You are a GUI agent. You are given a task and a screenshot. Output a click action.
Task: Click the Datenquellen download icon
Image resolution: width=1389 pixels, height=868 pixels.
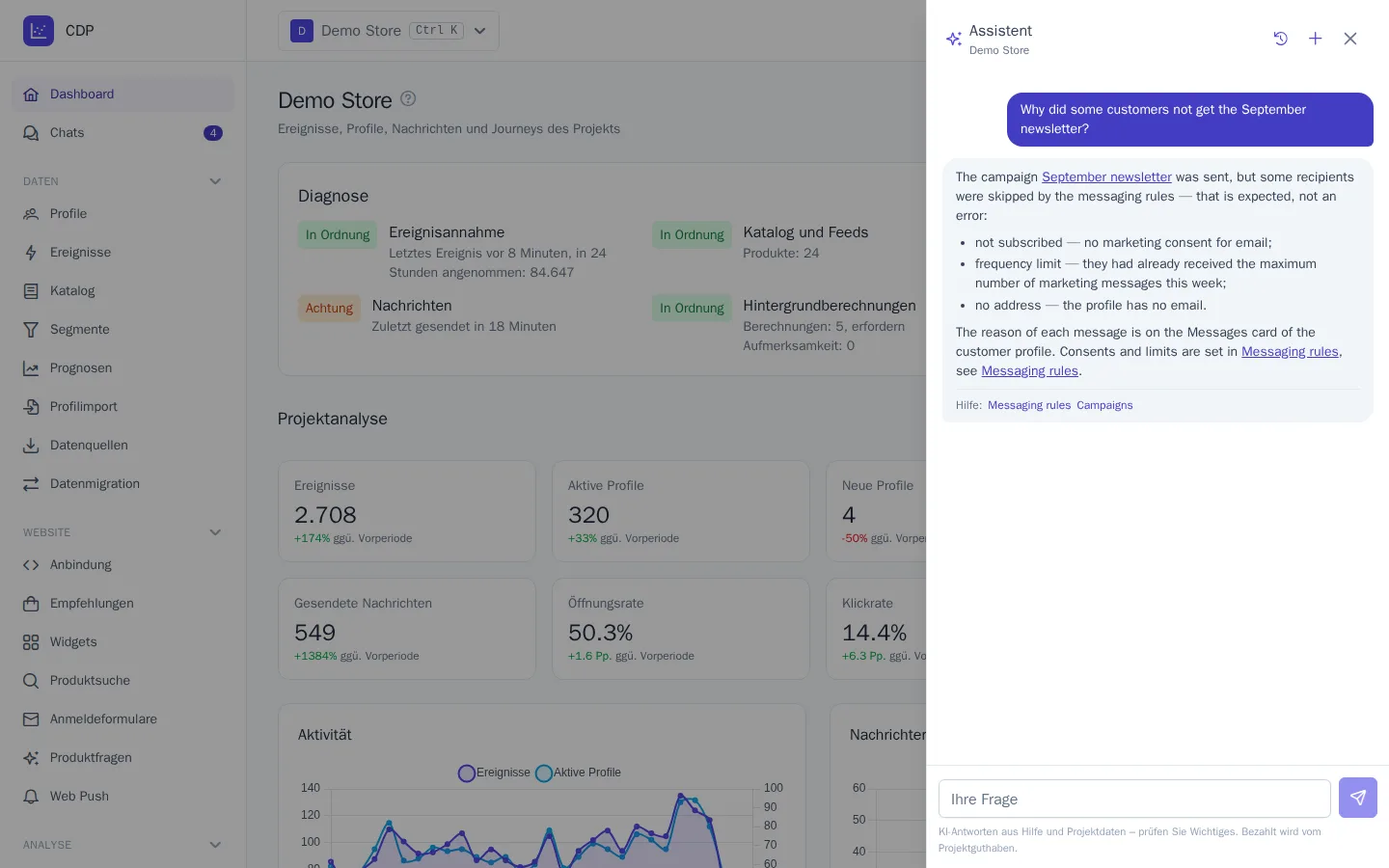pos(31,446)
